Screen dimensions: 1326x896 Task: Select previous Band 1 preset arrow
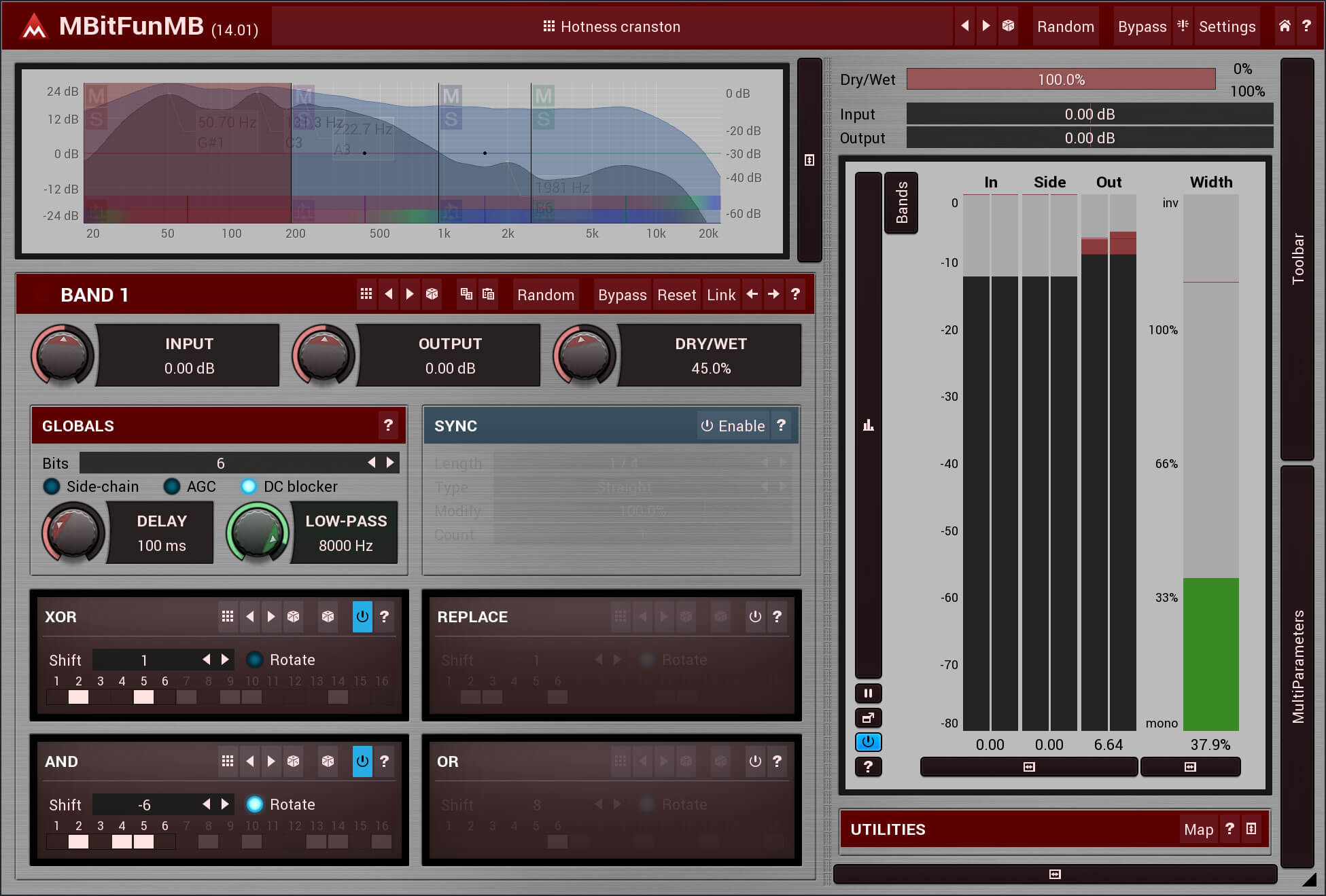coord(388,294)
